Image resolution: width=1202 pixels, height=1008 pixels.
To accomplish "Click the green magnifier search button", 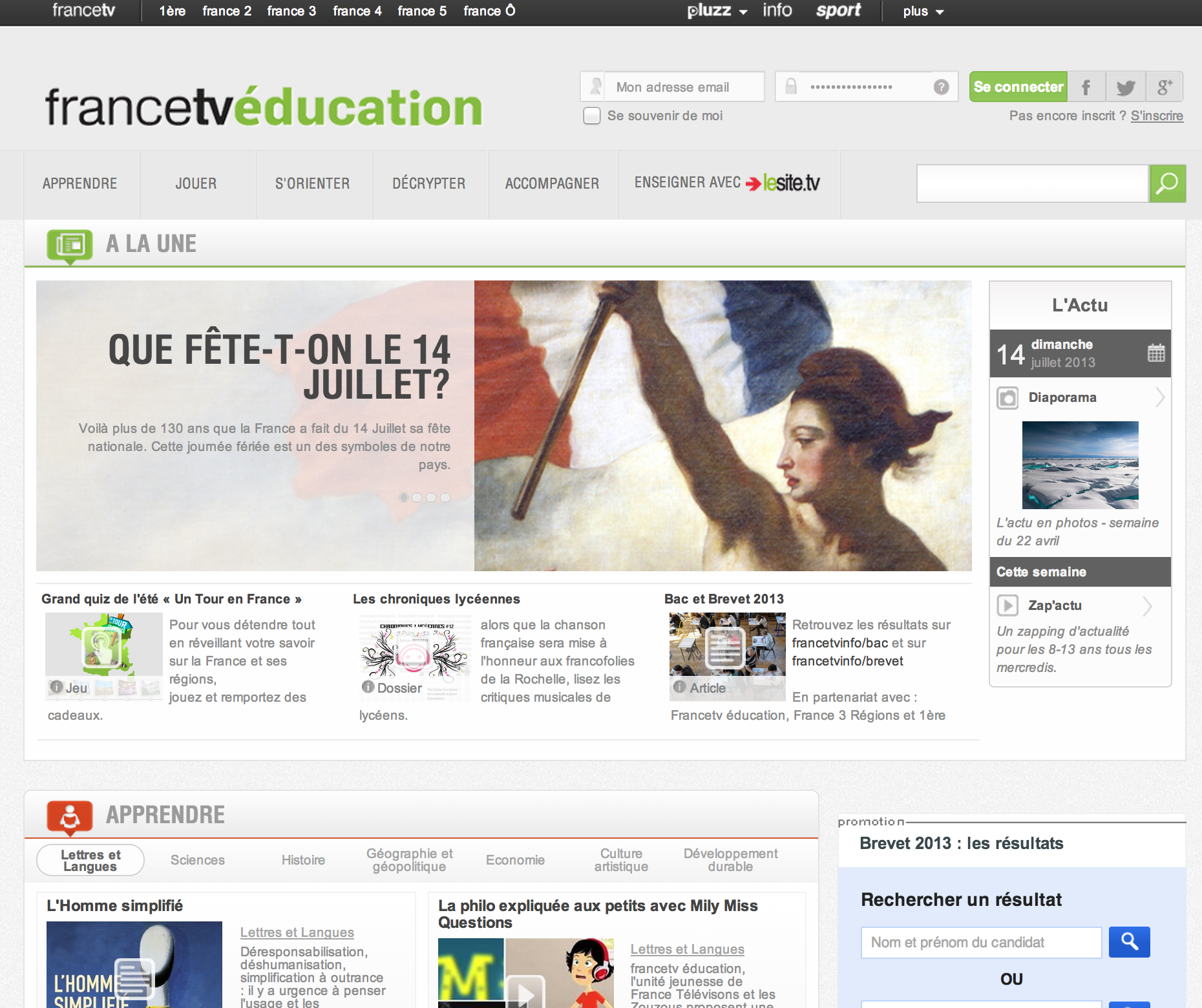I will coord(1167,184).
